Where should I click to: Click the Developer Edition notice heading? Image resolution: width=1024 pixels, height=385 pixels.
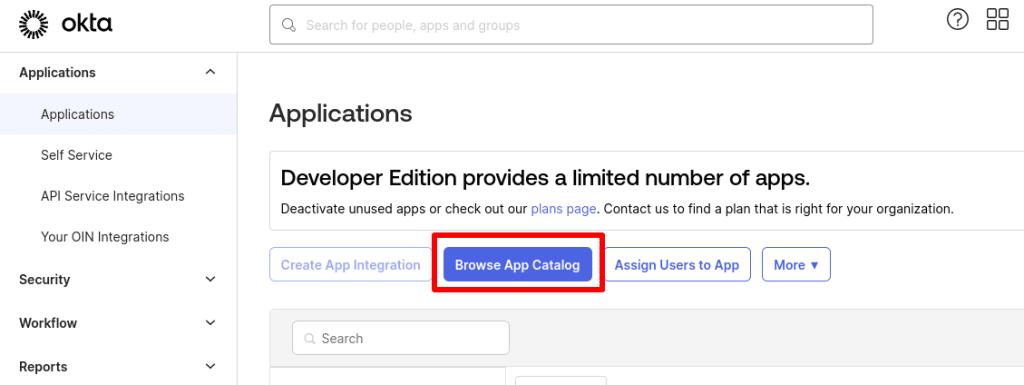pos(545,177)
